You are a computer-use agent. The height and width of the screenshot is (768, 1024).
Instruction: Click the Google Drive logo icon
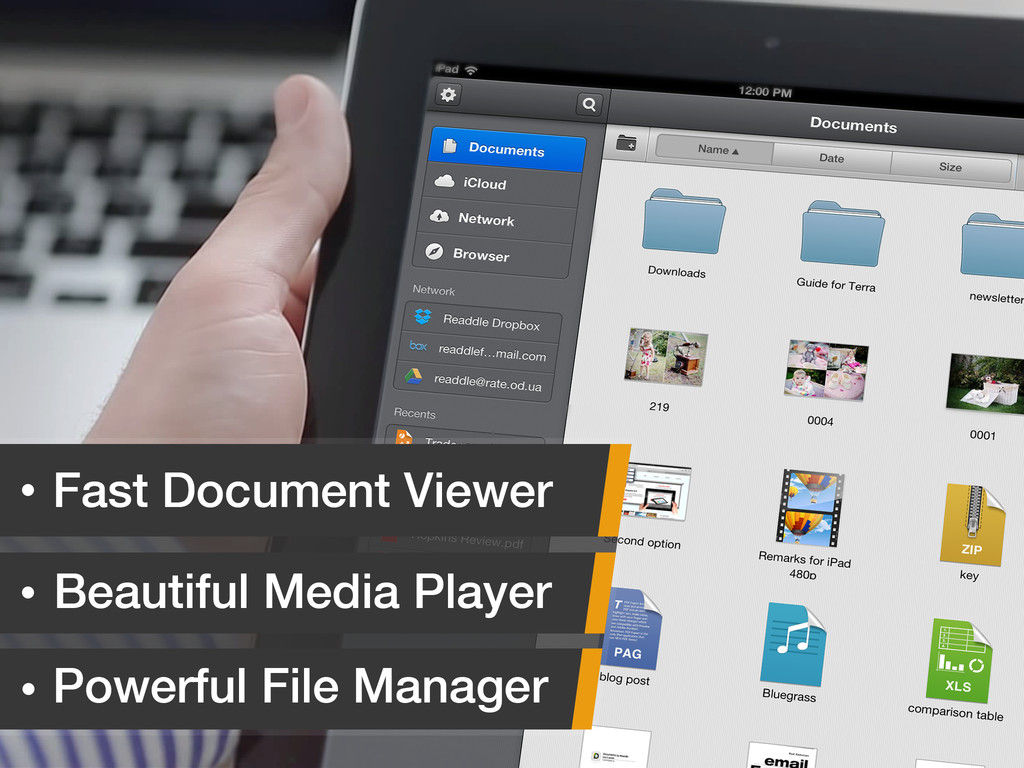[x=413, y=375]
